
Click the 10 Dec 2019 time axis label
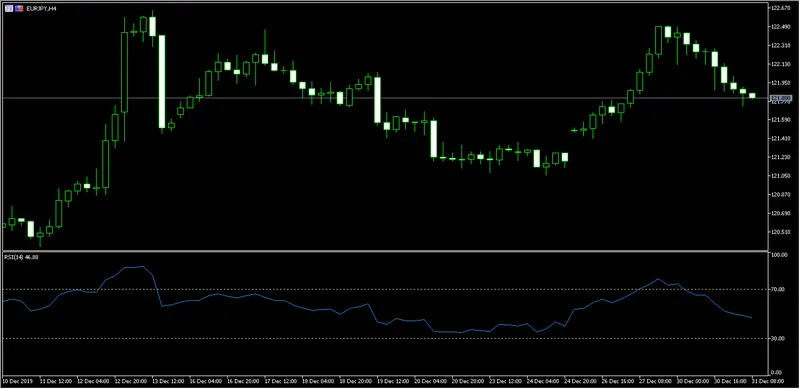click(x=17, y=381)
